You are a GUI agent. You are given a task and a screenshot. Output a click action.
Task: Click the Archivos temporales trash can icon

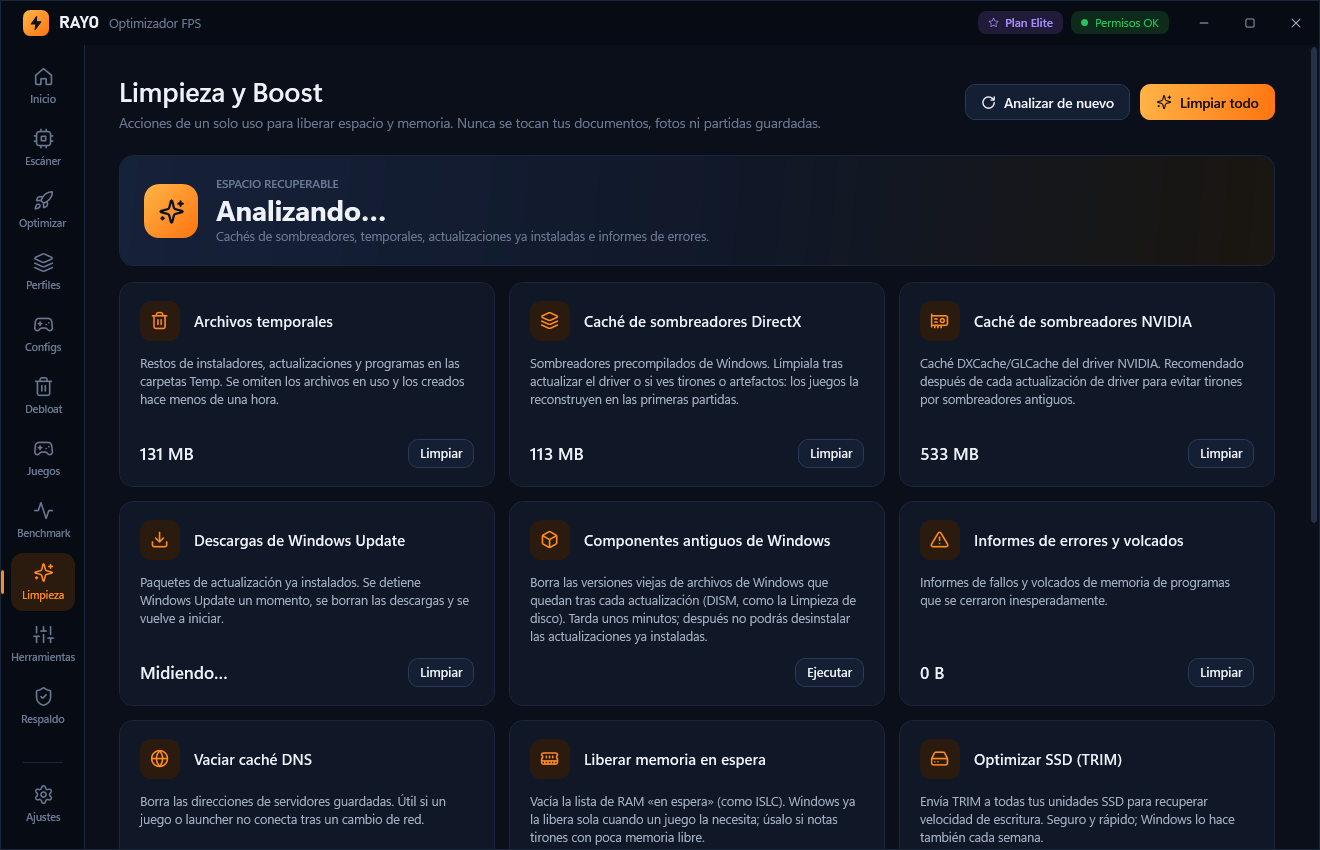[x=160, y=321]
